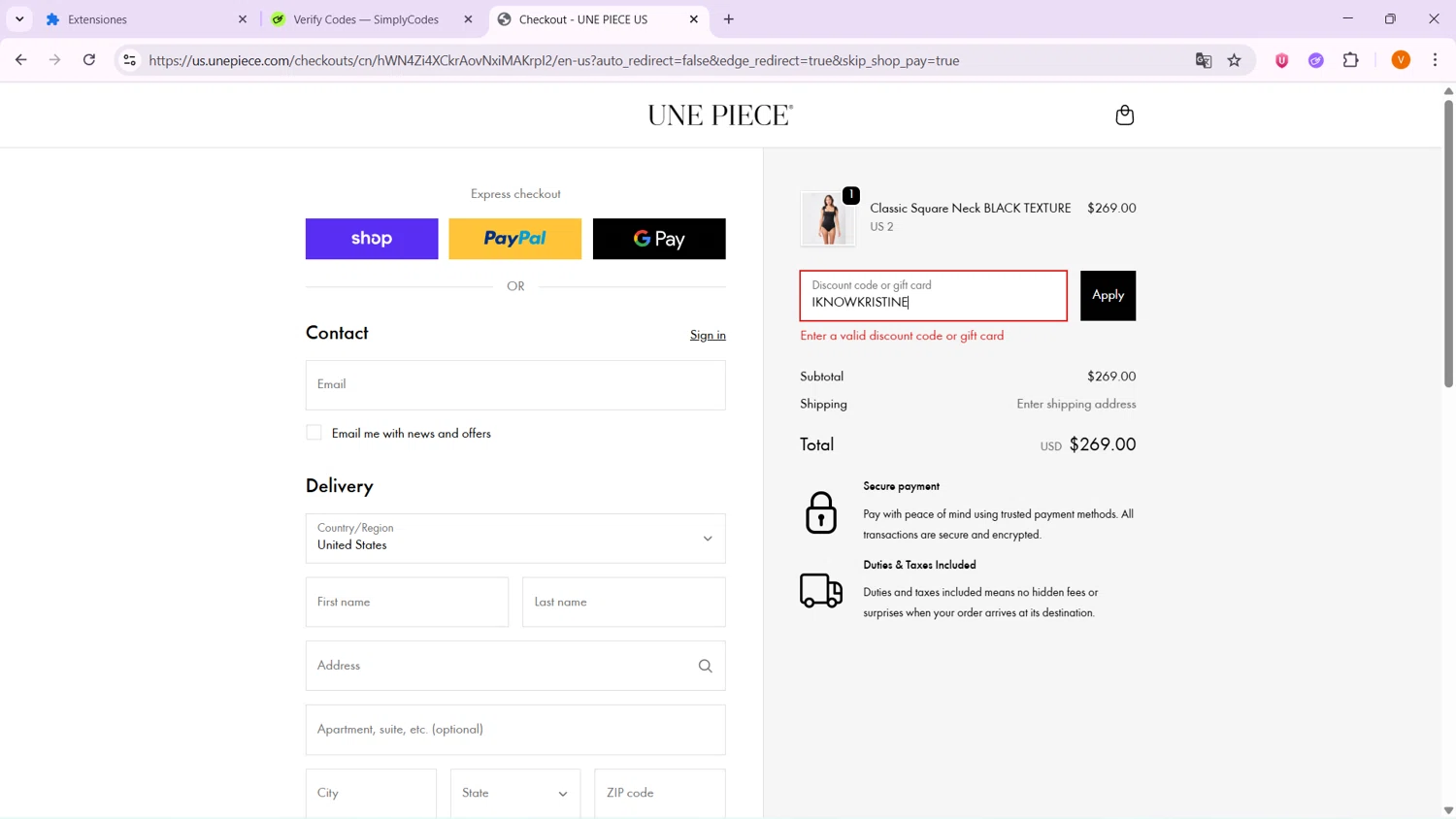Image resolution: width=1456 pixels, height=819 pixels.
Task: Focus the Apartment, suite field
Action: point(515,730)
